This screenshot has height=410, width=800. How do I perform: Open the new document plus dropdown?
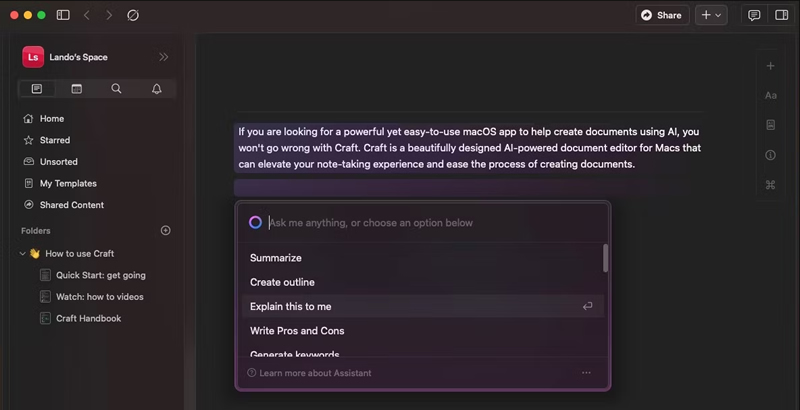pyautogui.click(x=711, y=15)
